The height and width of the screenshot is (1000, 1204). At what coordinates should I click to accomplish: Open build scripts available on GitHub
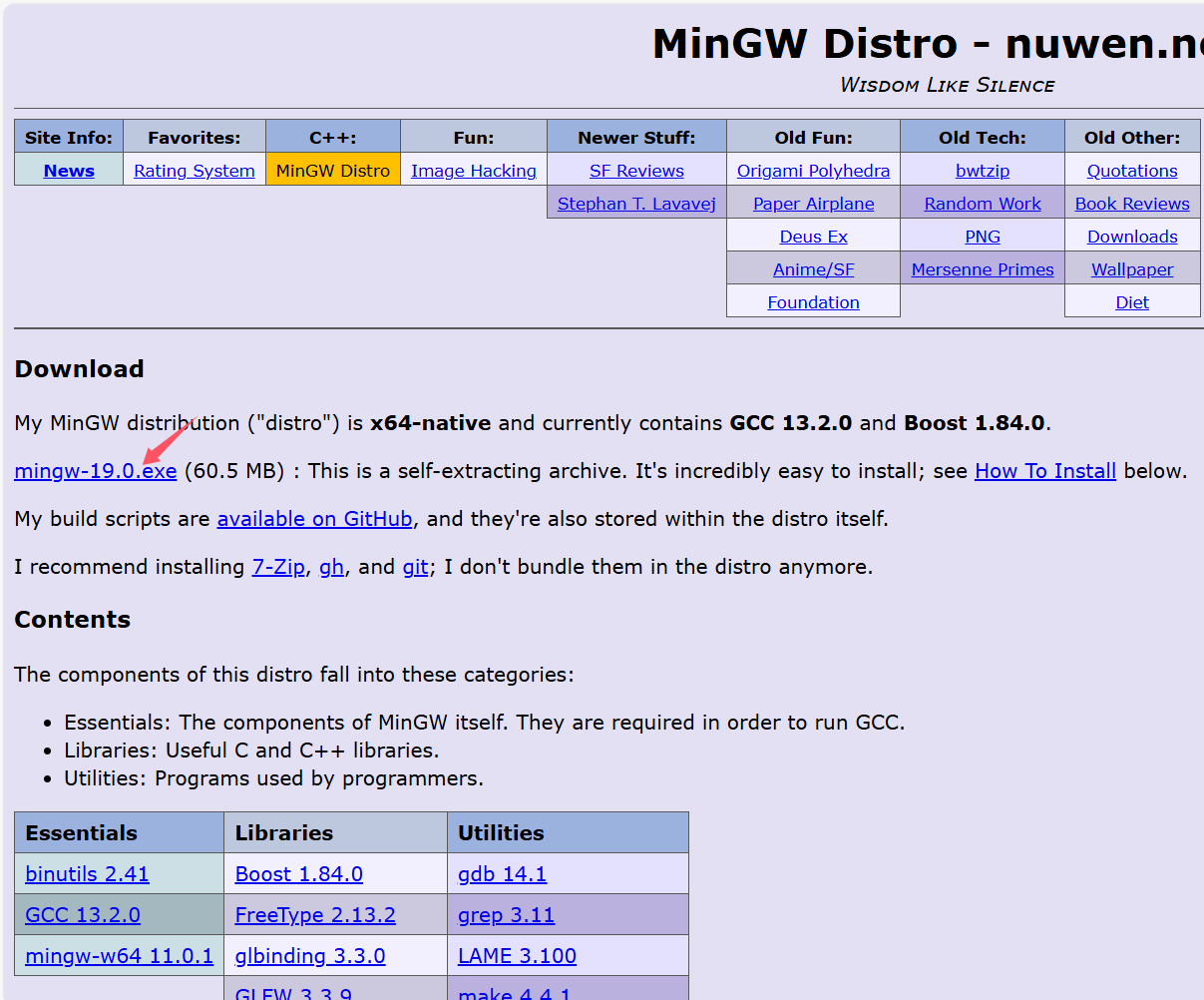(314, 519)
